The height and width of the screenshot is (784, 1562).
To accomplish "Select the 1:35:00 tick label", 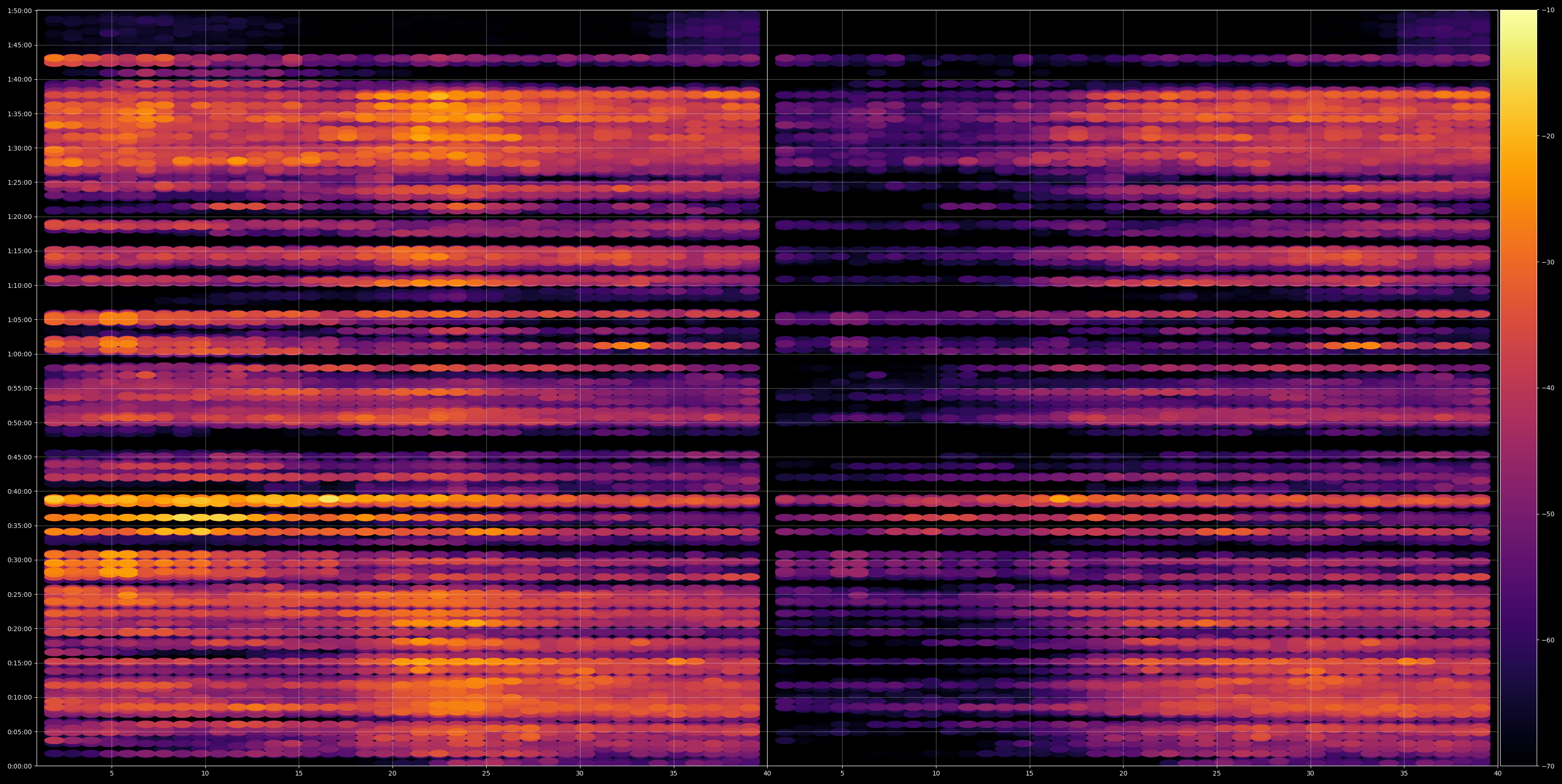I will pyautogui.click(x=20, y=113).
